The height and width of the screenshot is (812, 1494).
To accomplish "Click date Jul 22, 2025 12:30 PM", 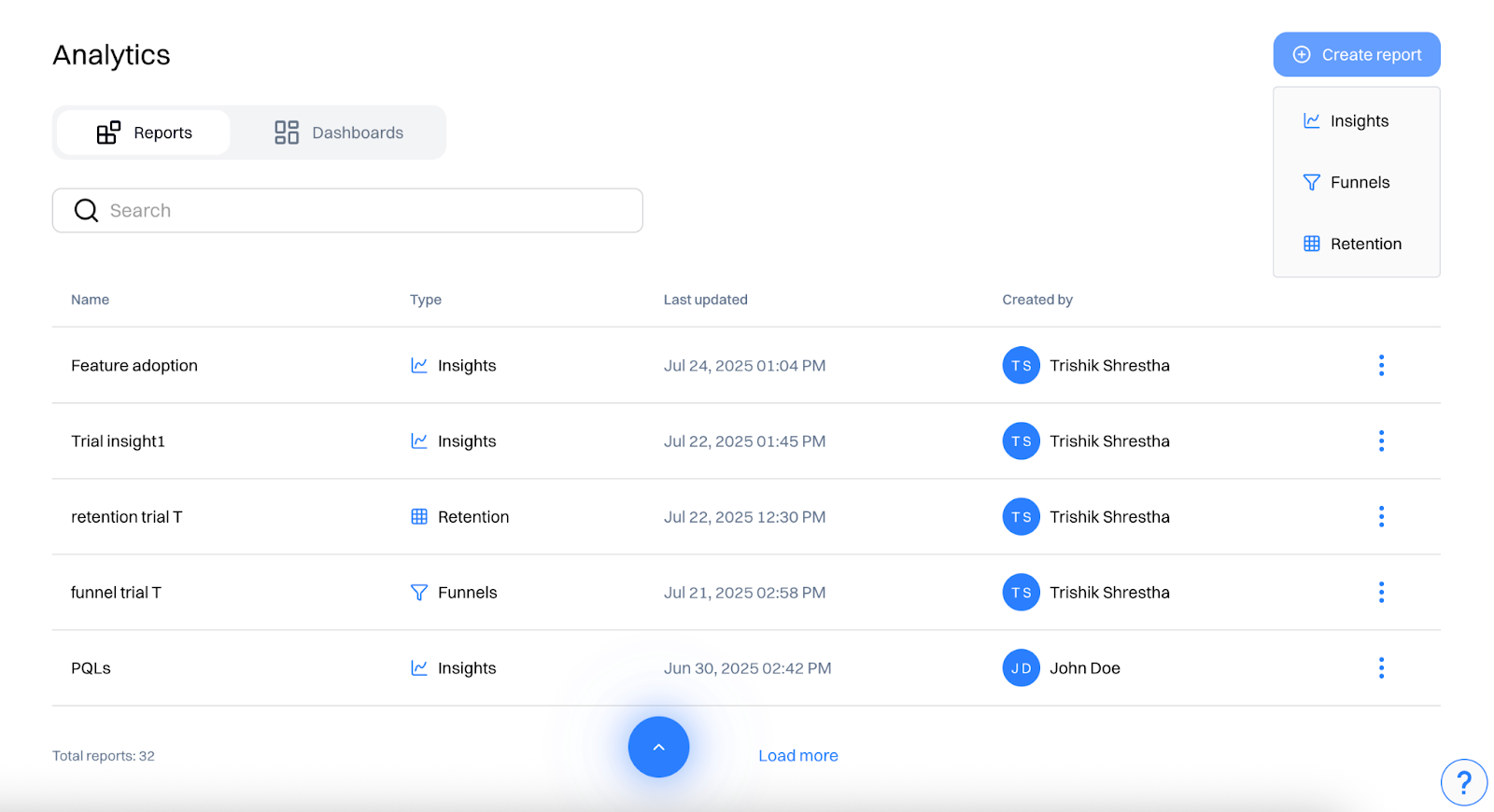I will [744, 517].
